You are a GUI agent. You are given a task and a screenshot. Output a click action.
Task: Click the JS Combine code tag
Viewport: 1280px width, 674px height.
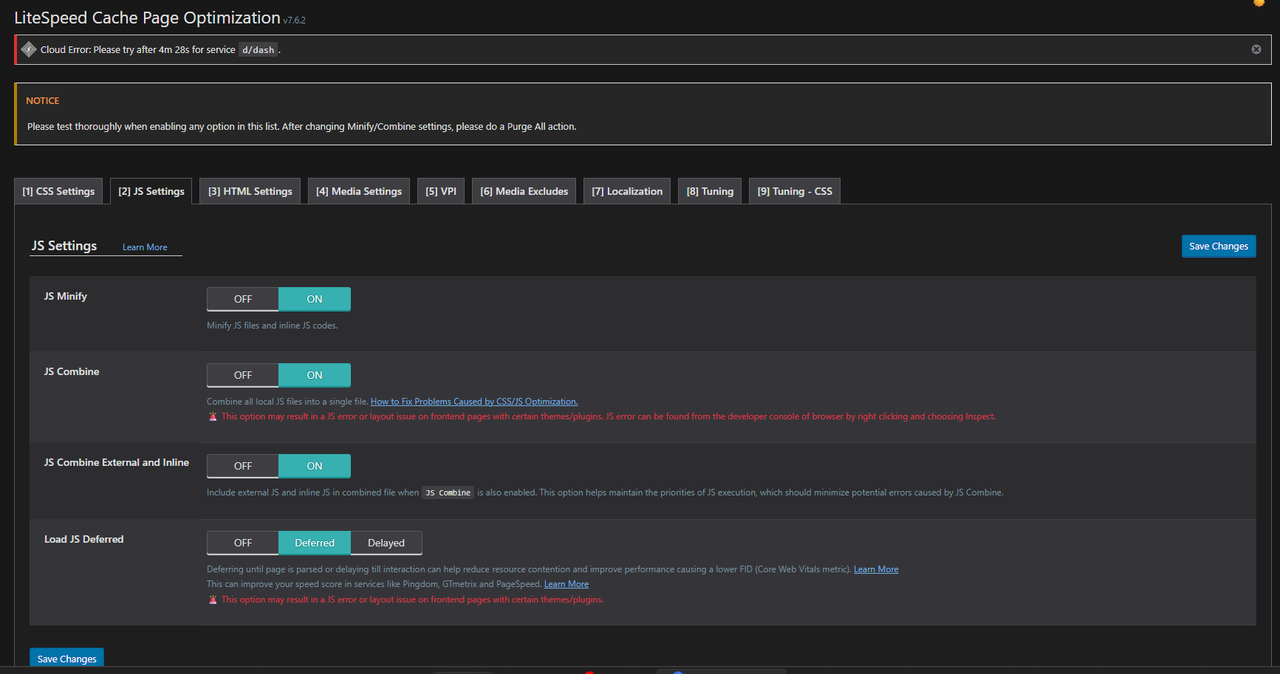pyautogui.click(x=447, y=493)
